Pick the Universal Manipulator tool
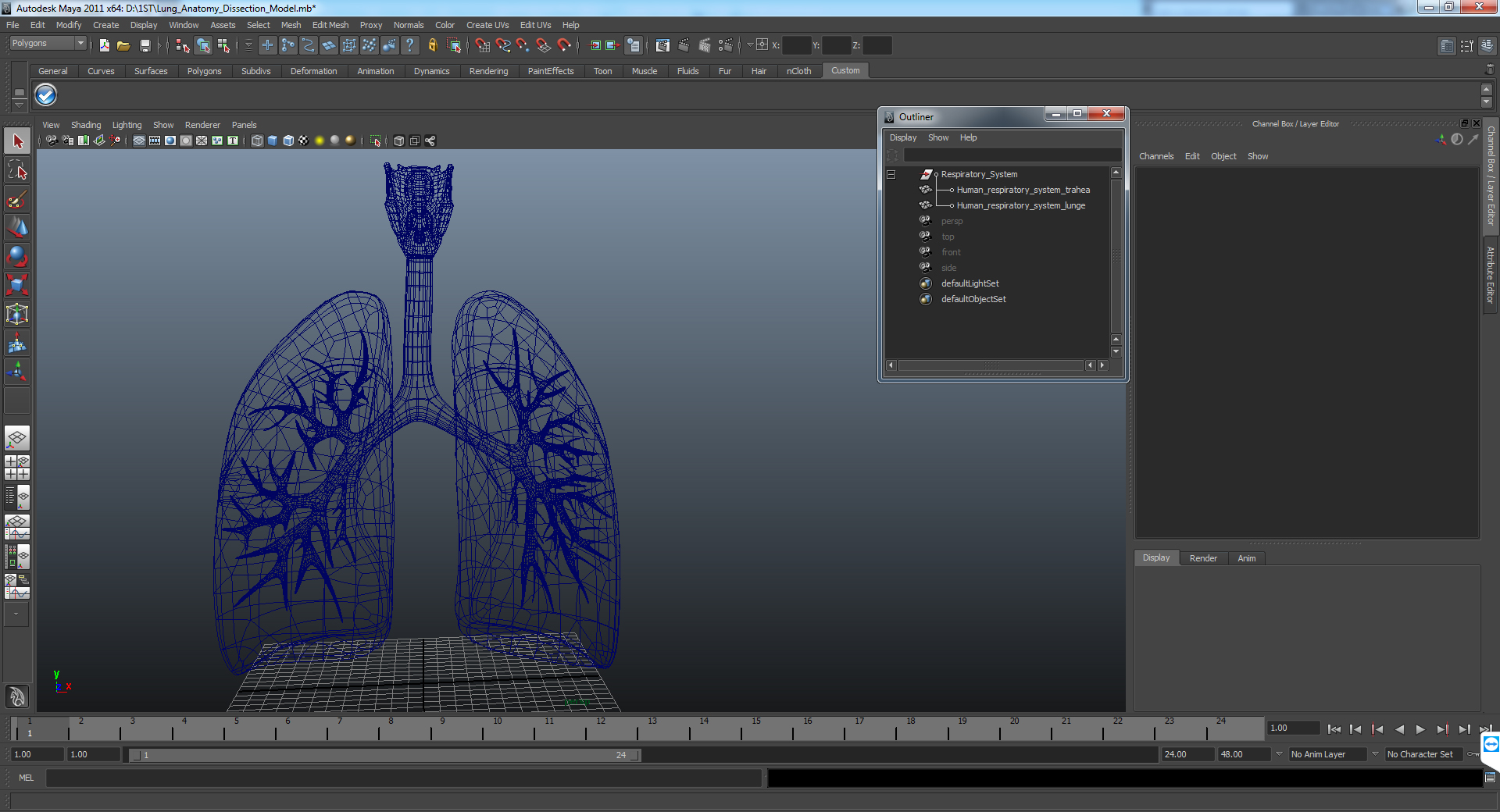 tap(17, 315)
